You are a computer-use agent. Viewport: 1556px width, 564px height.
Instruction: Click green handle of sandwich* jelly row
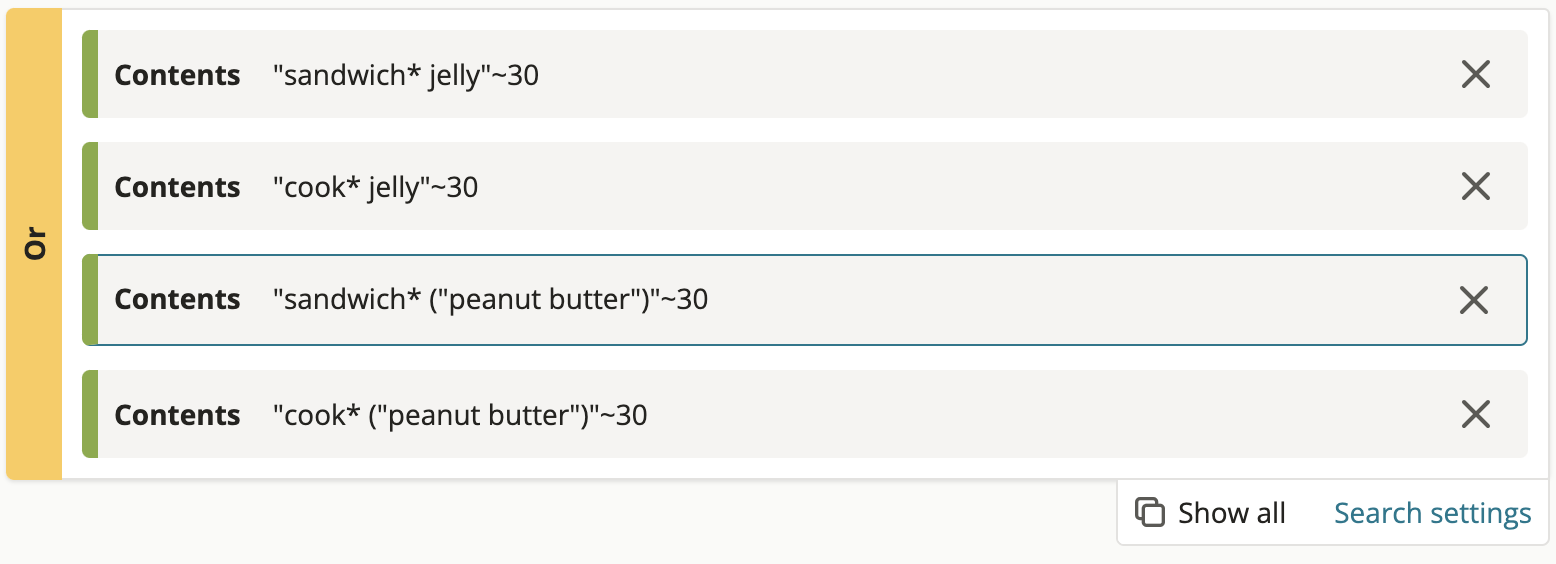(90, 74)
